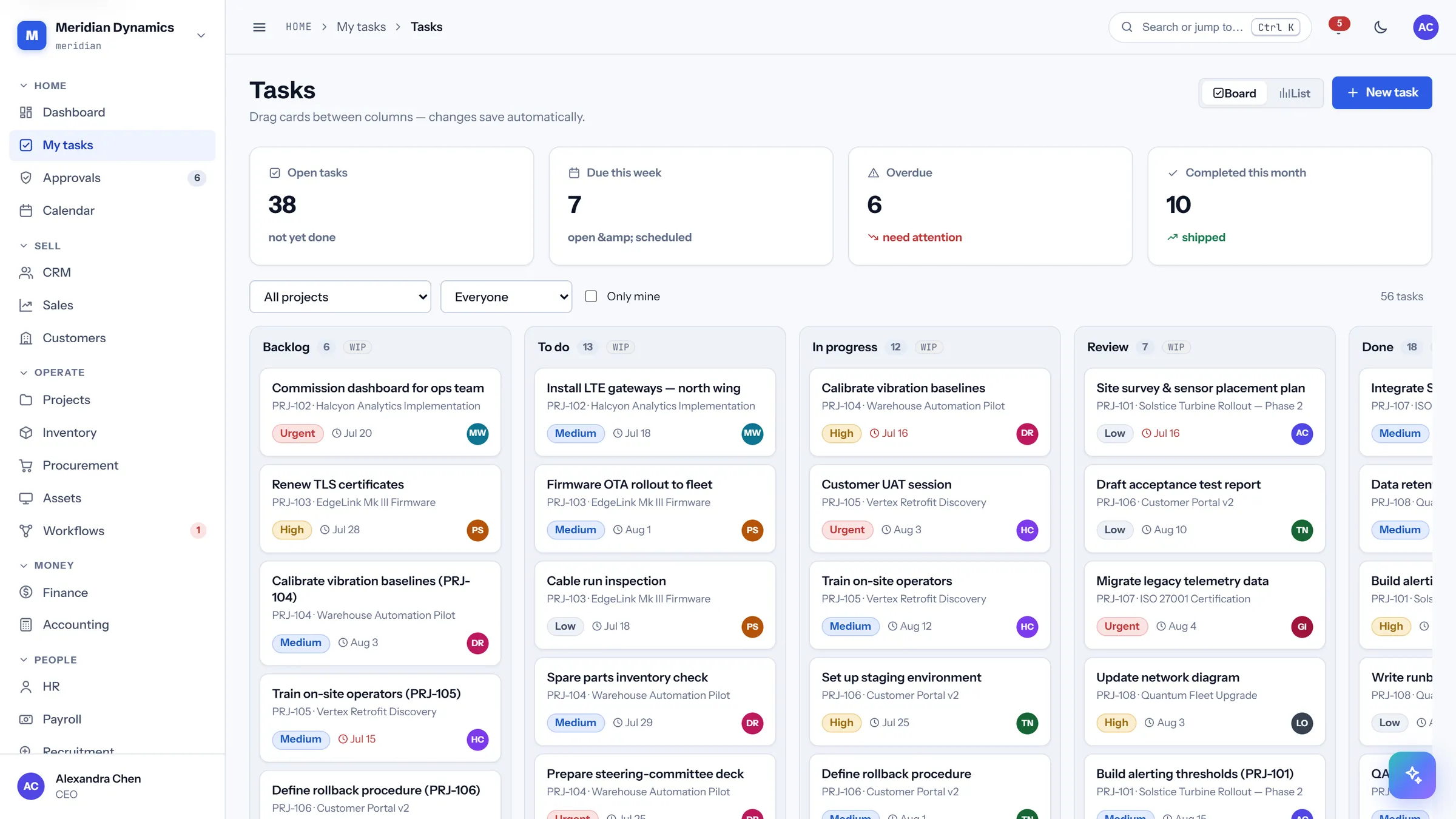Open Firmware OTA rollout to fleet card

pos(655,508)
